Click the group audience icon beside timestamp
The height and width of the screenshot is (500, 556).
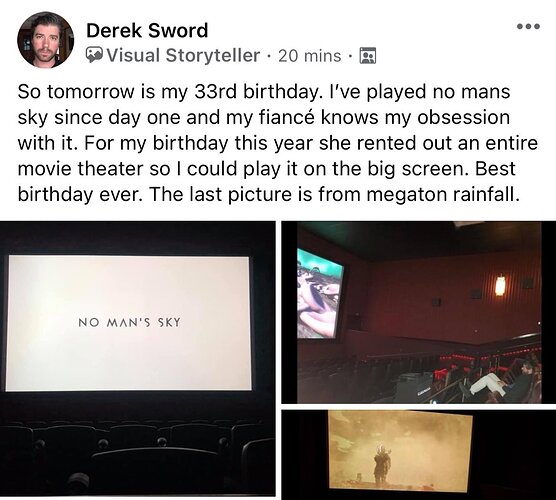click(368, 56)
